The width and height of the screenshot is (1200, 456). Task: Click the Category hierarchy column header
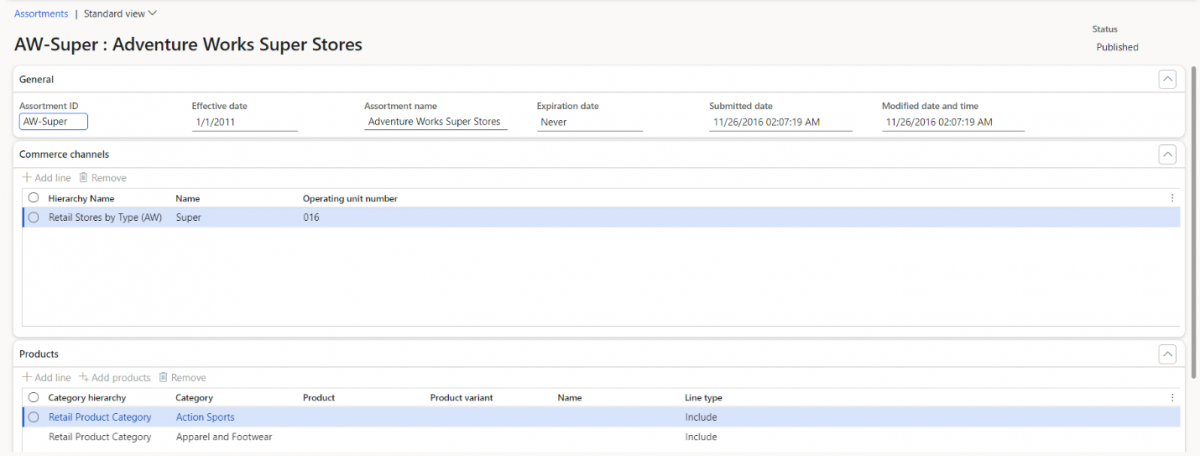tap(87, 397)
